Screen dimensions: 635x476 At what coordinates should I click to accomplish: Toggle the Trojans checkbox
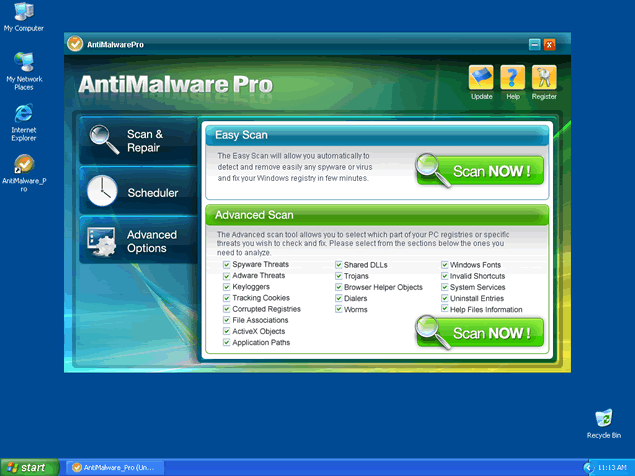336,276
